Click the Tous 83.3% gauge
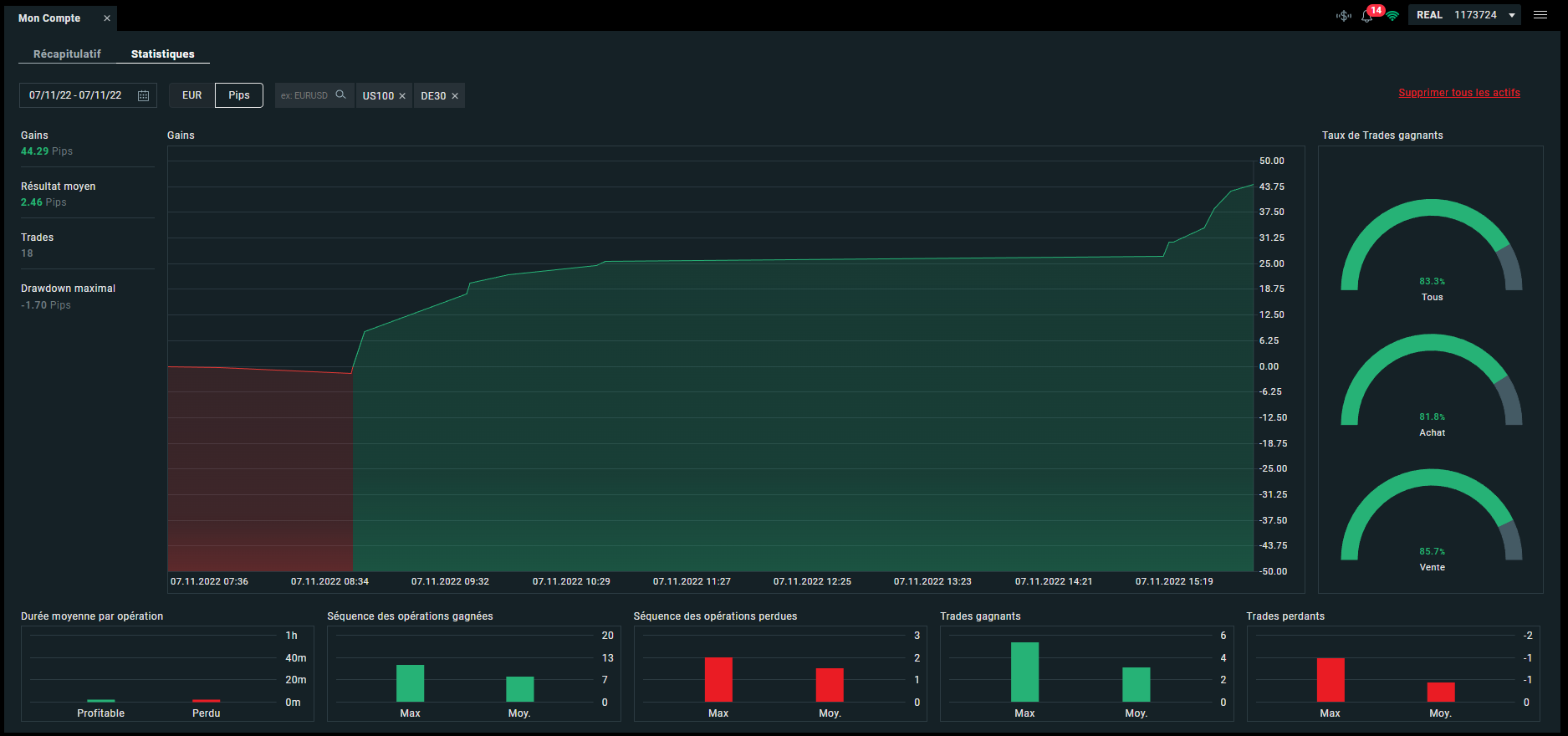The width and height of the screenshot is (1568, 736). [1432, 245]
